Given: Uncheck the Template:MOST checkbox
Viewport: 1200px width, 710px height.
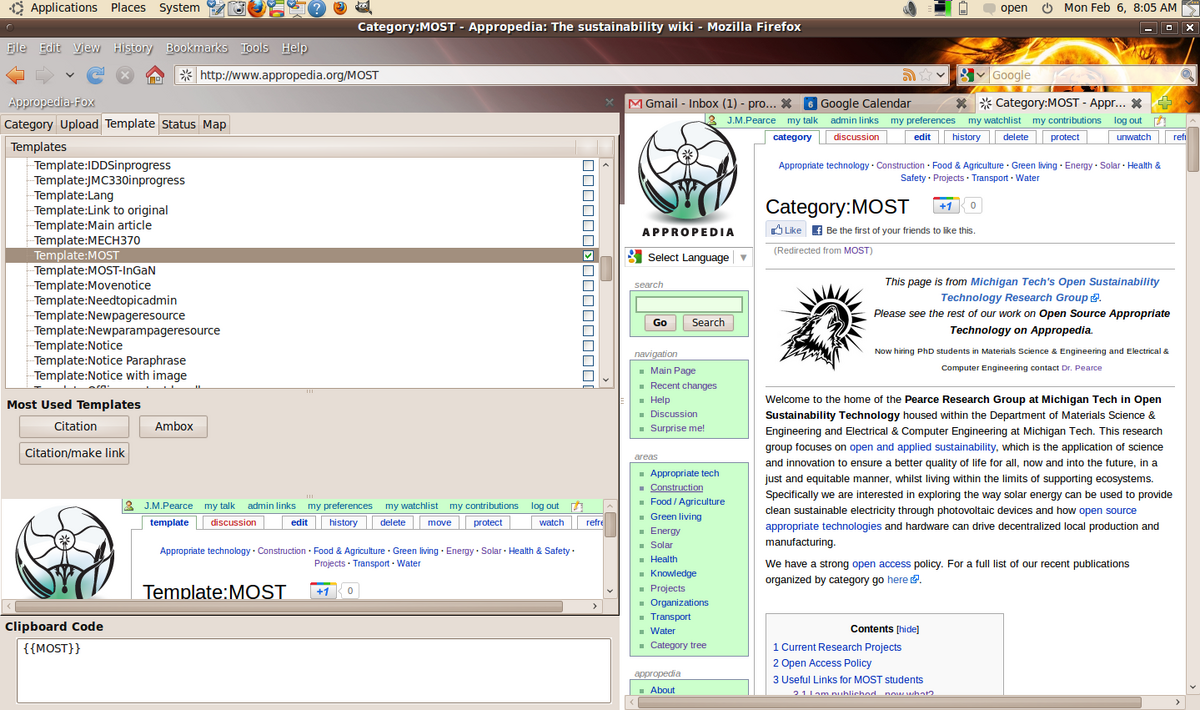Looking at the screenshot, I should tap(588, 256).
